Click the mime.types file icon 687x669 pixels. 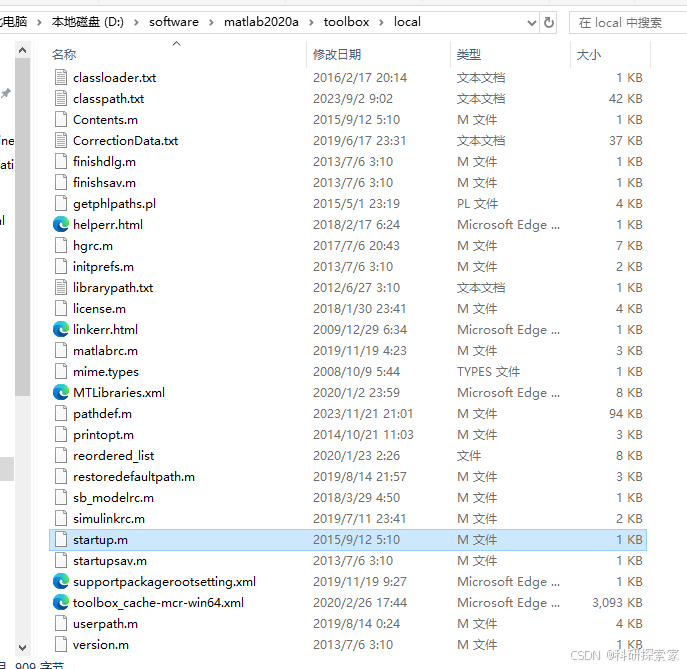(x=61, y=372)
